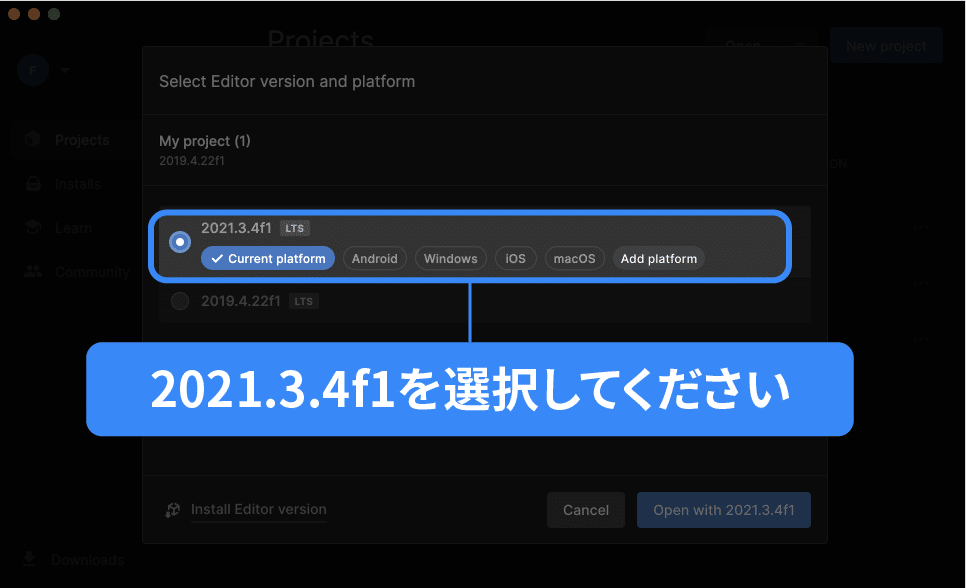966x588 pixels.
Task: Click the F user avatar icon
Action: [32, 70]
